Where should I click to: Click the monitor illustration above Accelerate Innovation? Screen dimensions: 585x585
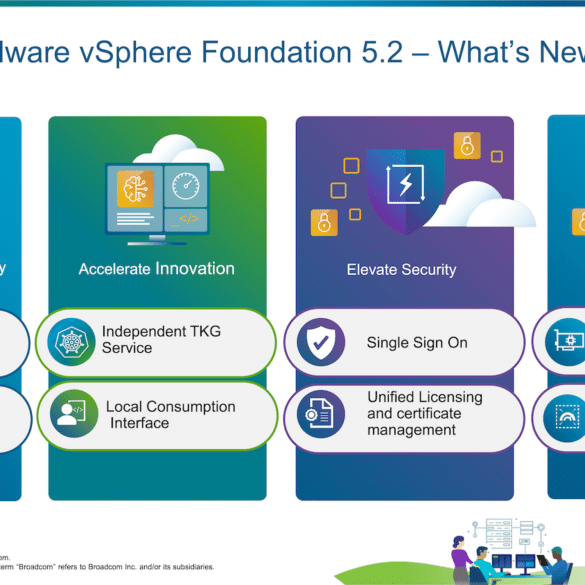pyautogui.click(x=158, y=204)
